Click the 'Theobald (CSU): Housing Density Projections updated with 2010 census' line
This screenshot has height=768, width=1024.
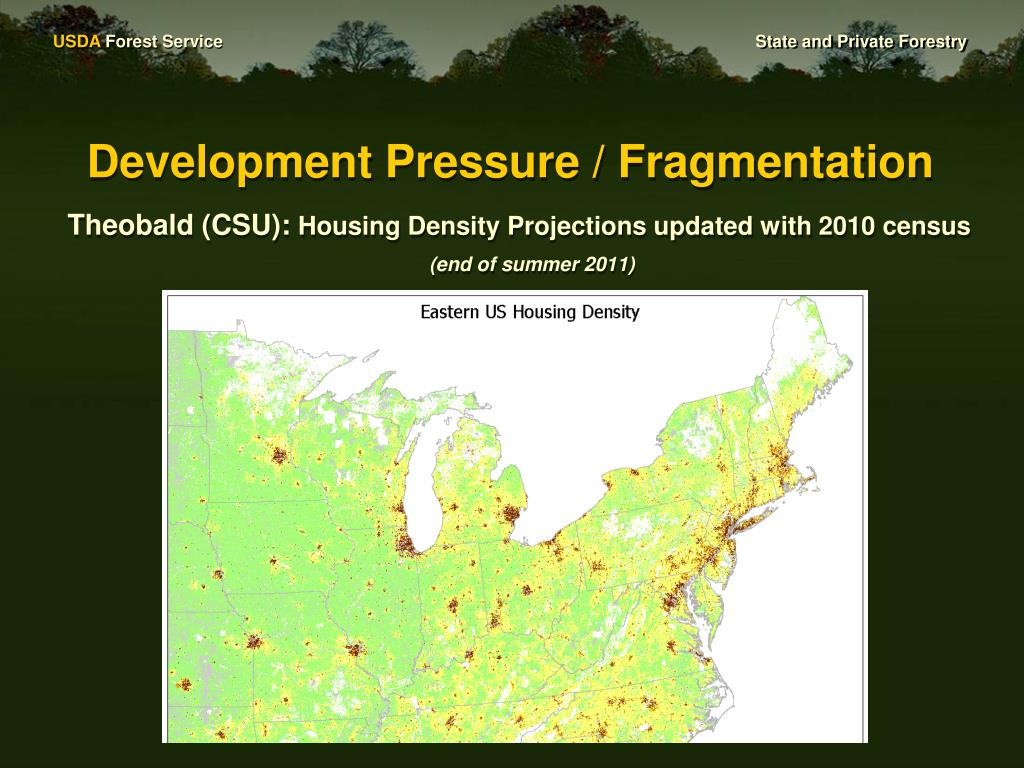click(x=519, y=226)
